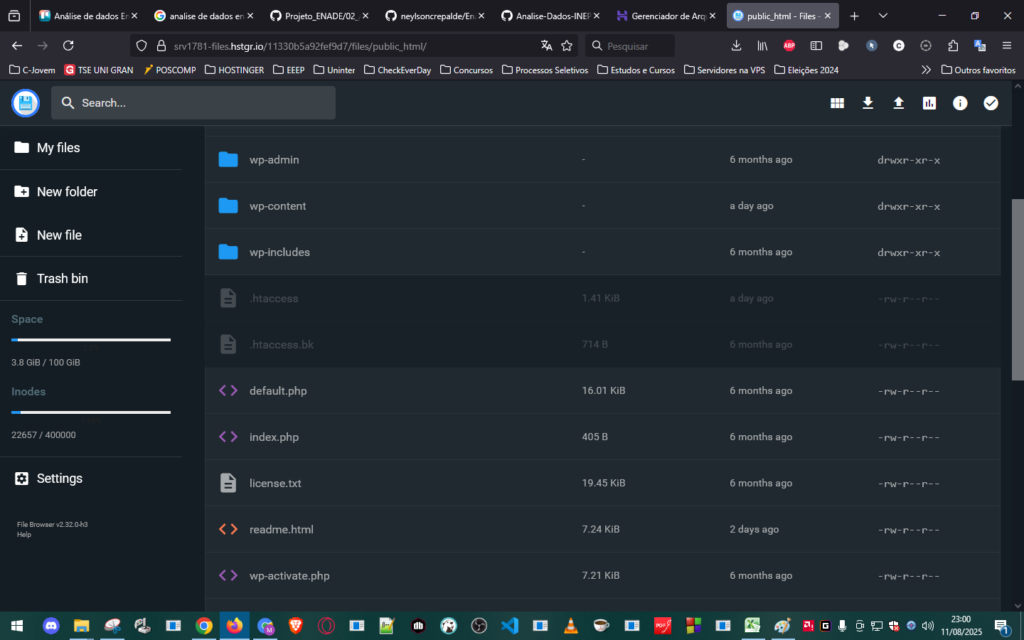This screenshot has width=1024, height=640.
Task: Click the upload icon in header
Action: tap(898, 103)
